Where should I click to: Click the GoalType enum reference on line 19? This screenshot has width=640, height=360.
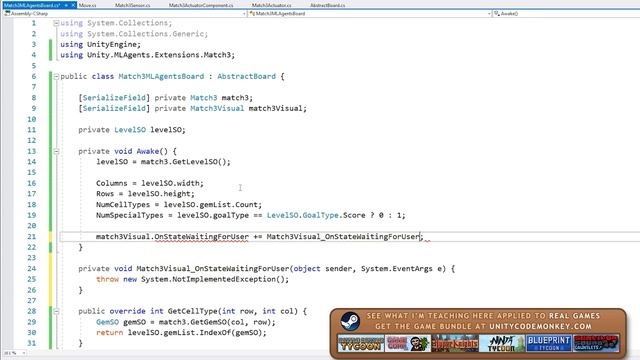320,215
